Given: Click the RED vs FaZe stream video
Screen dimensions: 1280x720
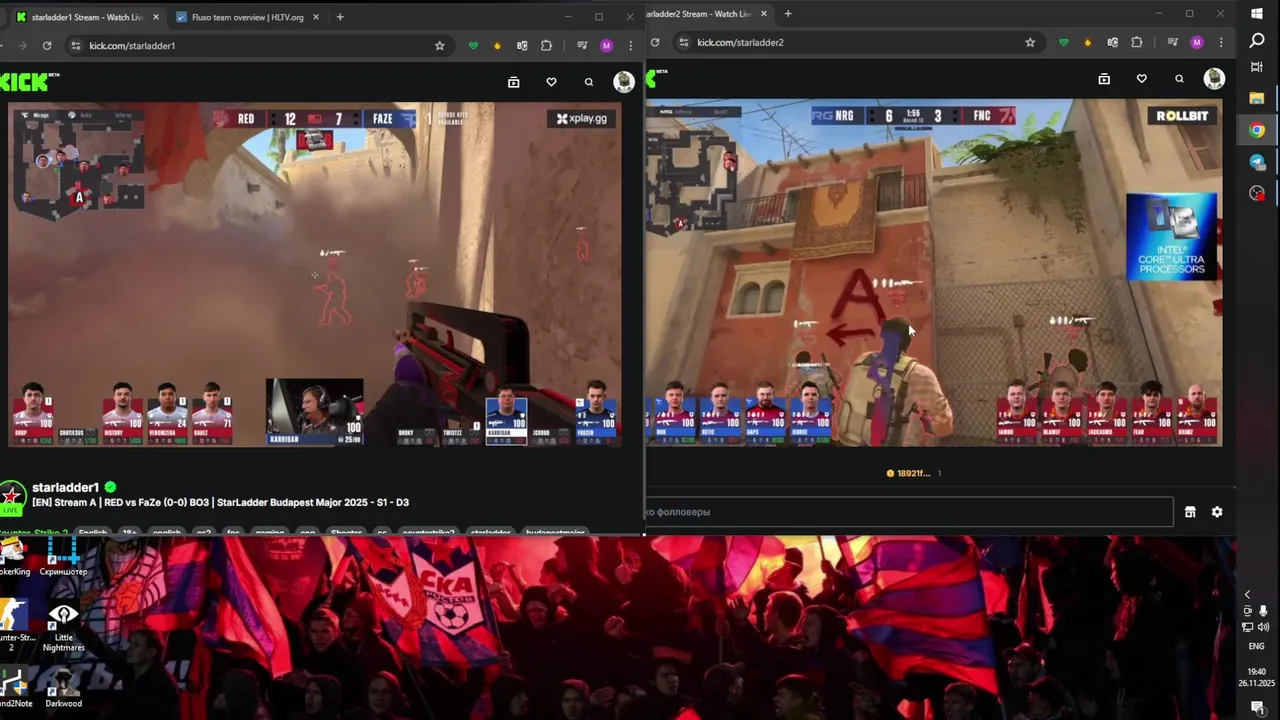Looking at the screenshot, I should click(315, 273).
